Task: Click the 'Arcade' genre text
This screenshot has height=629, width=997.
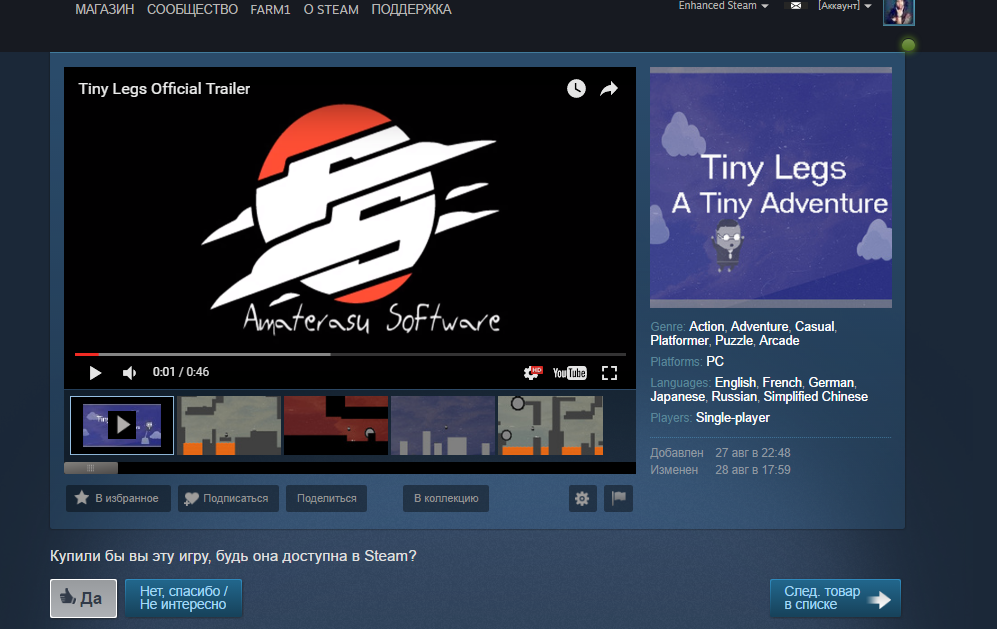Action: 779,341
